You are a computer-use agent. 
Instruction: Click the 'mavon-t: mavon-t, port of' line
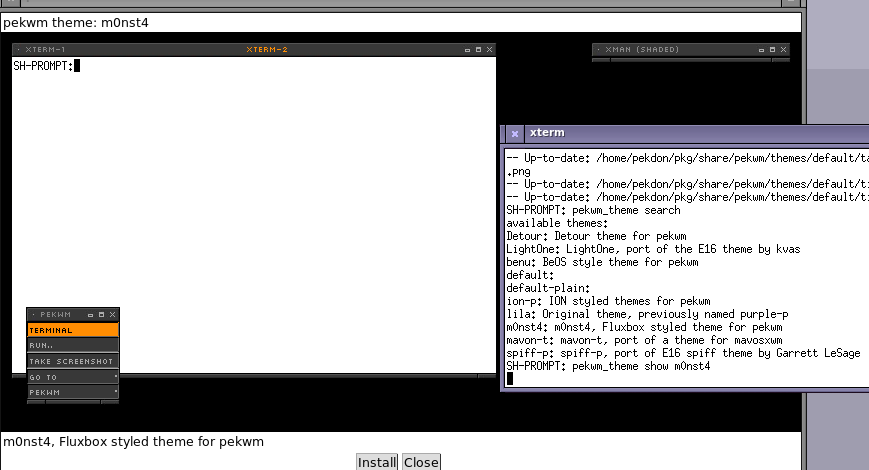[644, 340]
